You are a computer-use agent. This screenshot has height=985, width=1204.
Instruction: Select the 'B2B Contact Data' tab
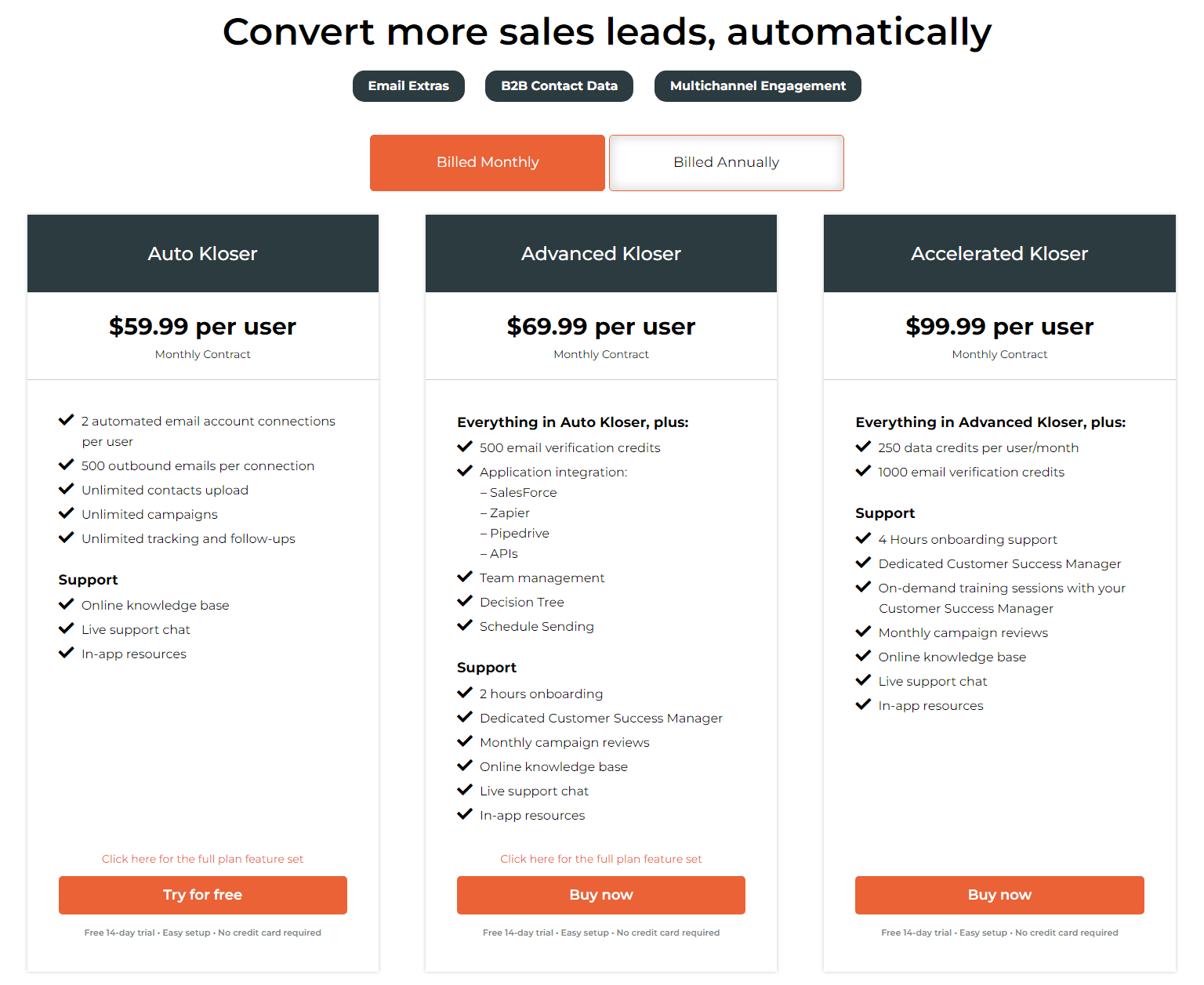[x=559, y=86]
